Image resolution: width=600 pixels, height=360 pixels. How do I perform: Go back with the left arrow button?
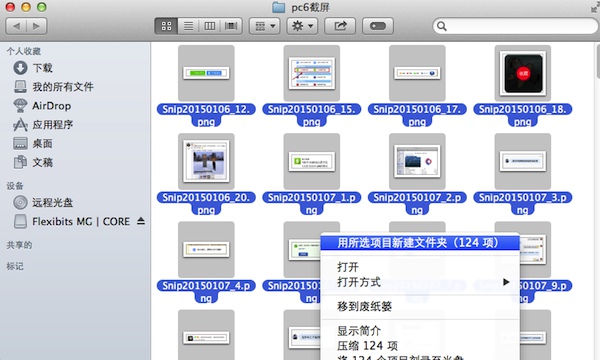point(16,26)
